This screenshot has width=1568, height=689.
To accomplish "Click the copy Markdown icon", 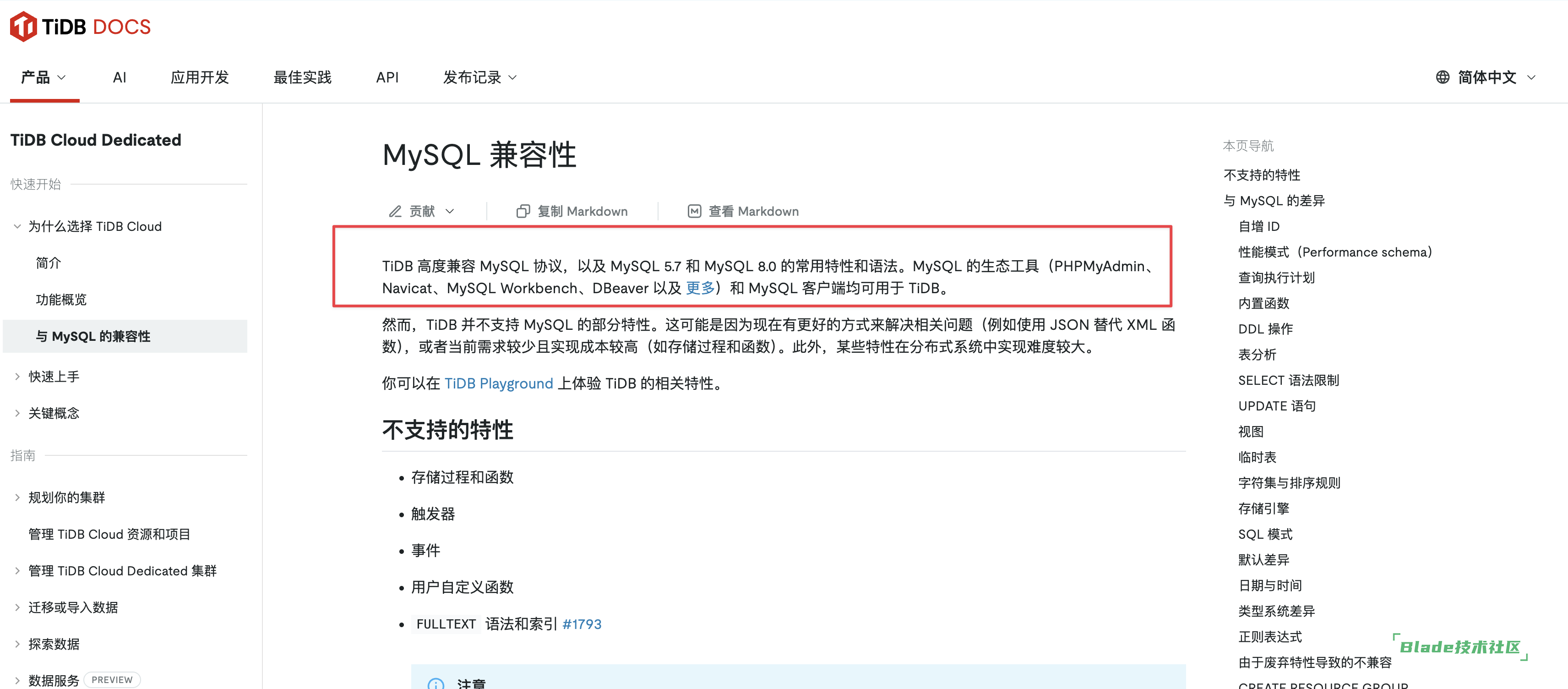I will (523, 211).
